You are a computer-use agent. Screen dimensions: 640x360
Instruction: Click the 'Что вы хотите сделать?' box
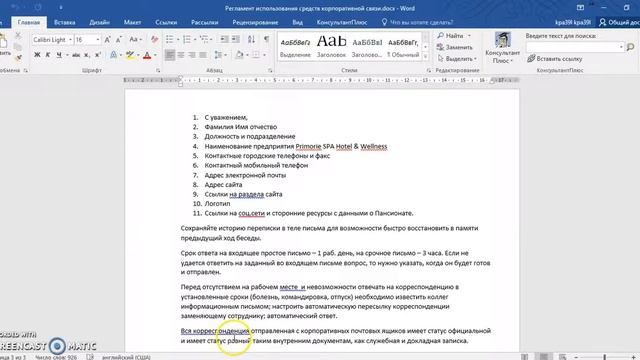[417, 22]
